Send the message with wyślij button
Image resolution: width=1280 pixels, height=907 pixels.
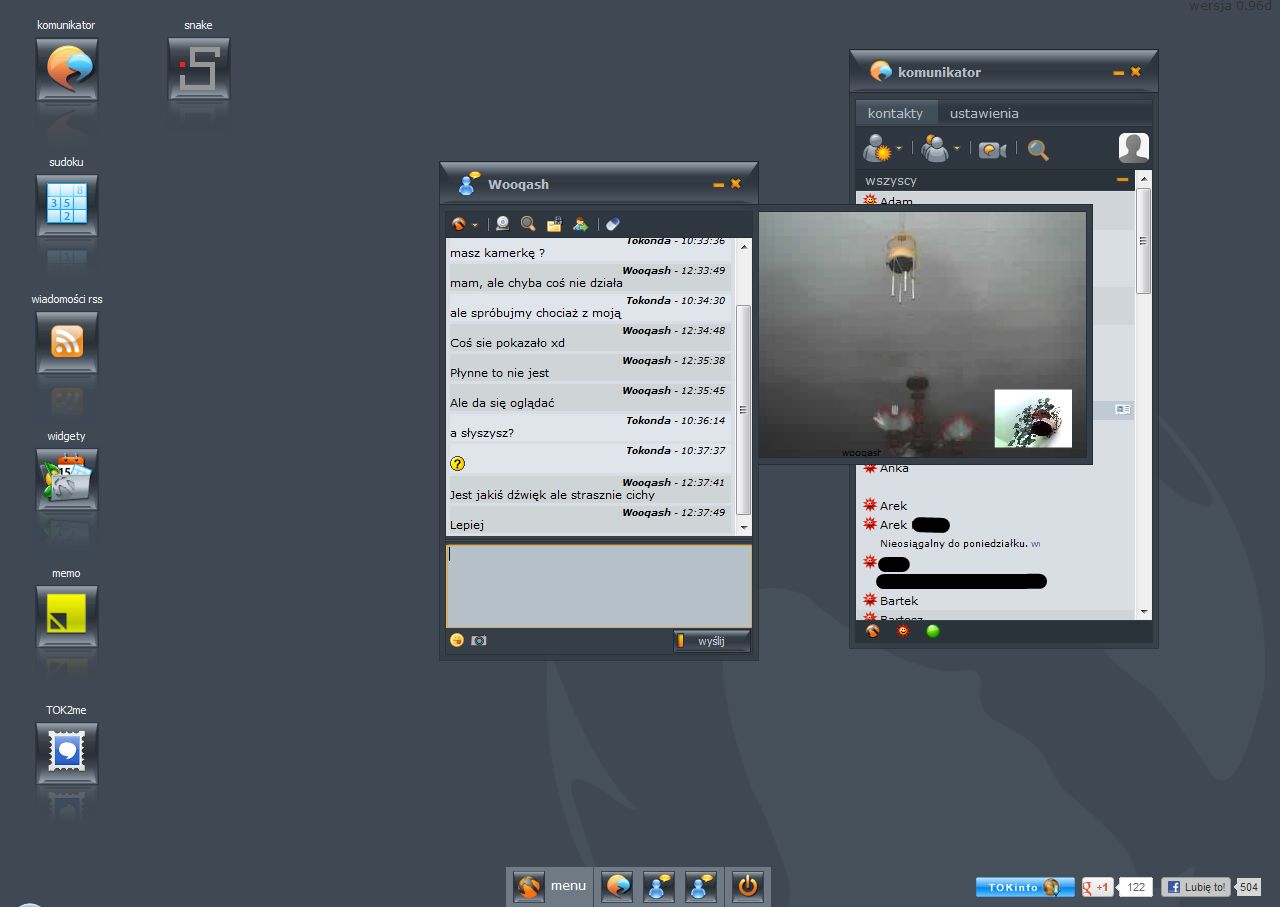click(712, 641)
